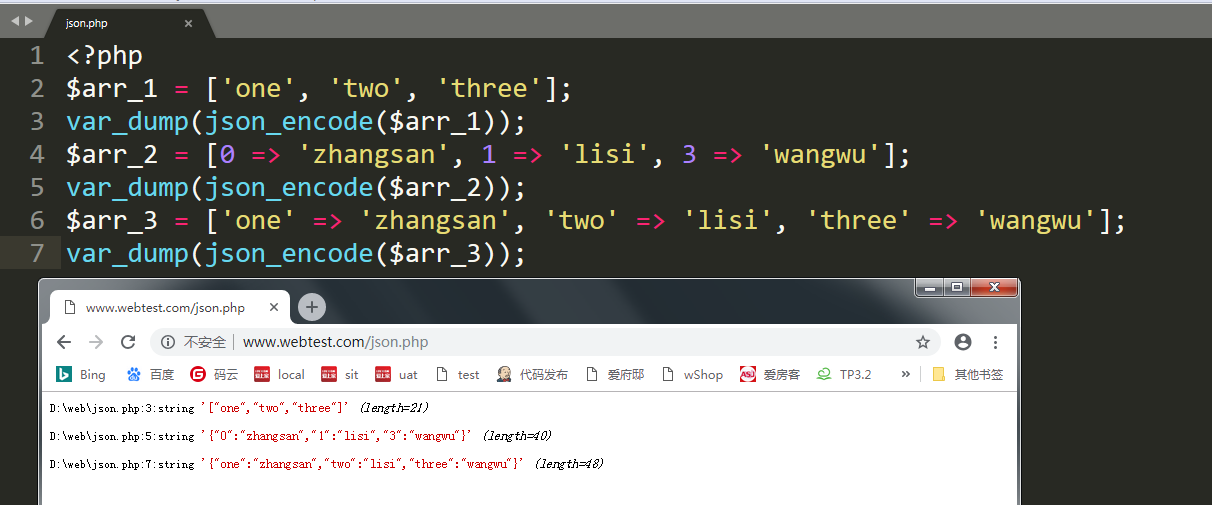Click the browser back arrow
This screenshot has width=1212, height=505.
point(64,342)
